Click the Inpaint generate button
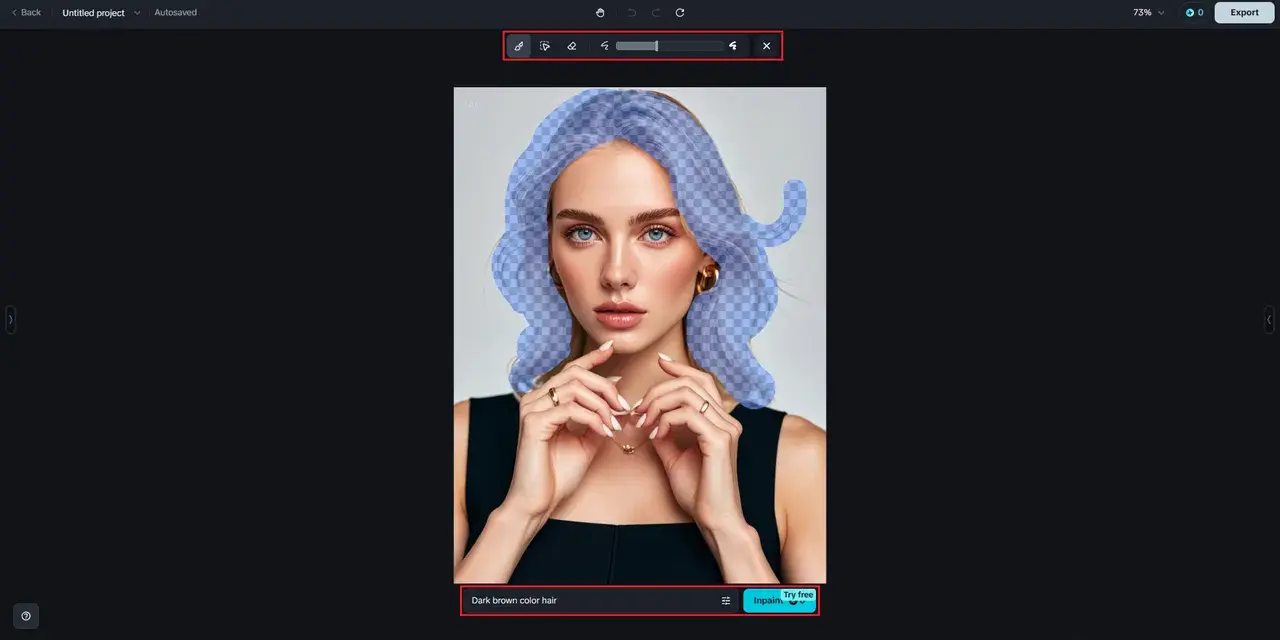Image resolution: width=1280 pixels, height=640 pixels. pyautogui.click(x=779, y=601)
